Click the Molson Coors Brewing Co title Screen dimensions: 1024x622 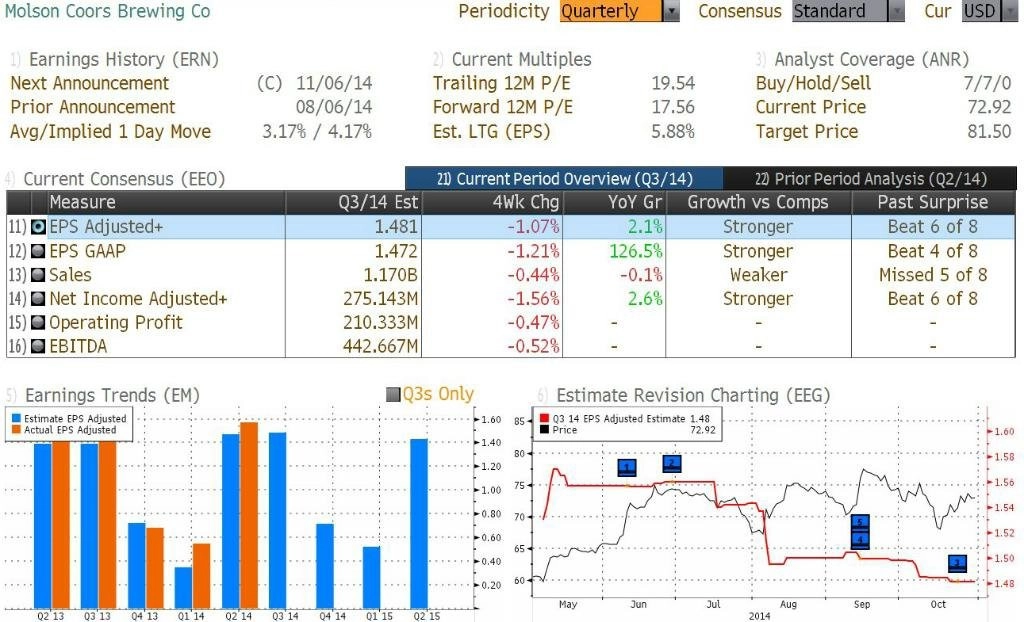(x=108, y=11)
